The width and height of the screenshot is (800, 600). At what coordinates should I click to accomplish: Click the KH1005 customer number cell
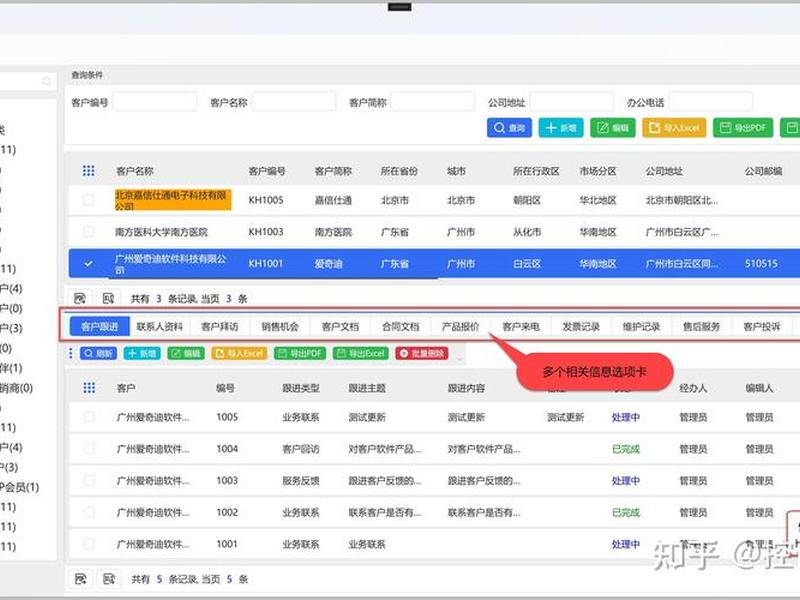(266, 200)
